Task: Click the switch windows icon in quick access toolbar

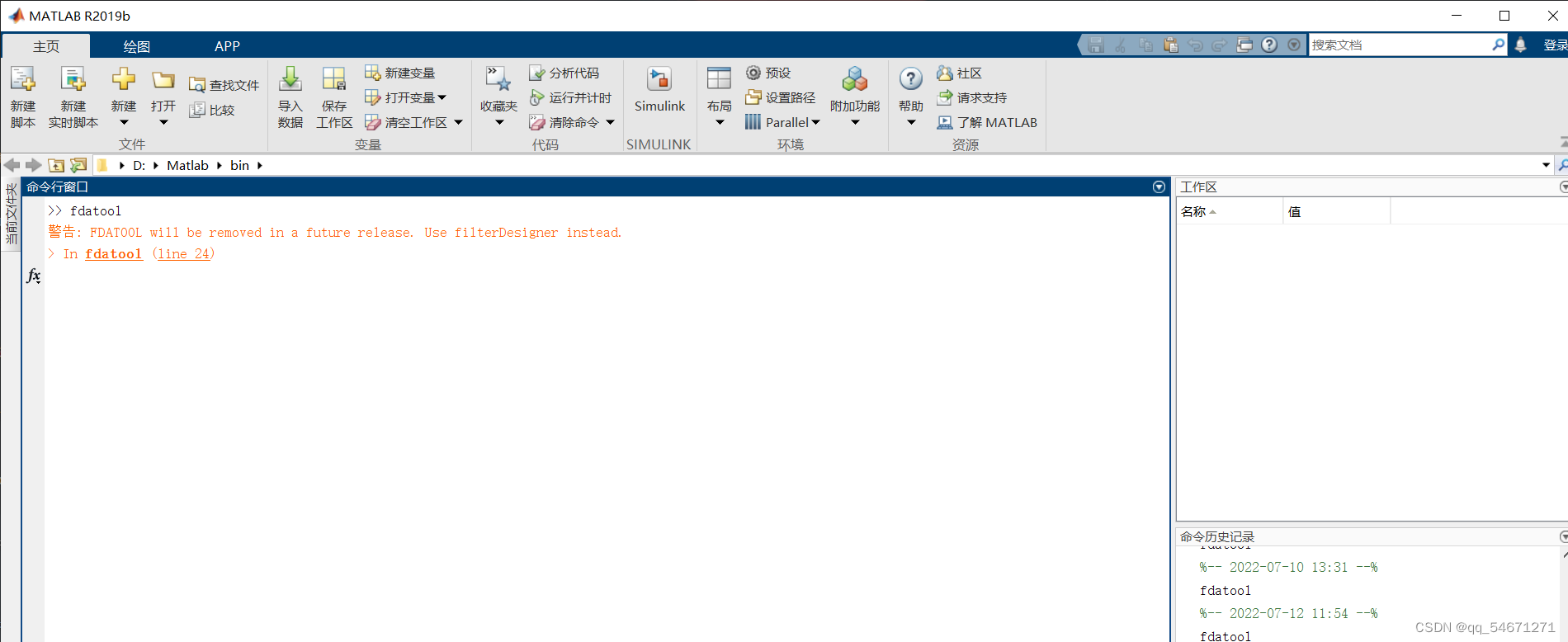Action: pos(1244,45)
